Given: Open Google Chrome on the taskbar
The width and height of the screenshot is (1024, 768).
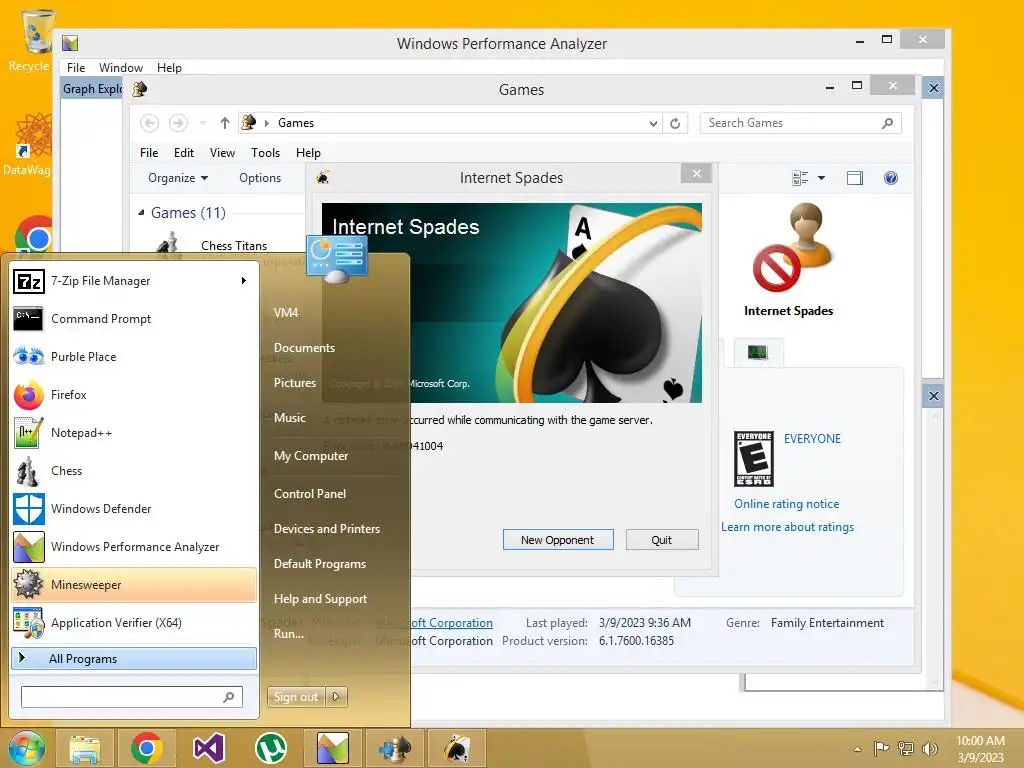Looking at the screenshot, I should (146, 748).
